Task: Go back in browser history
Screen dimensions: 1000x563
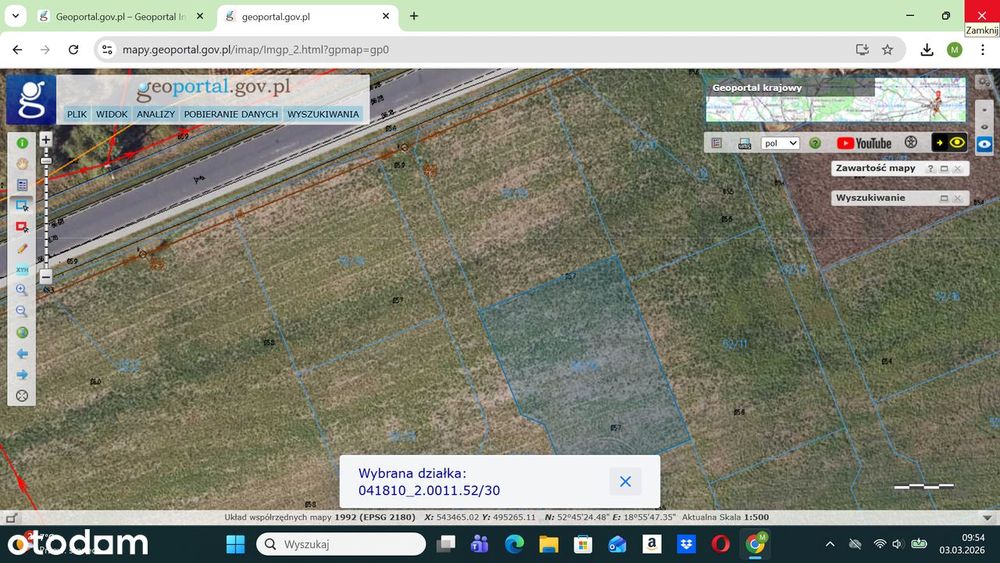Action: pos(17,49)
